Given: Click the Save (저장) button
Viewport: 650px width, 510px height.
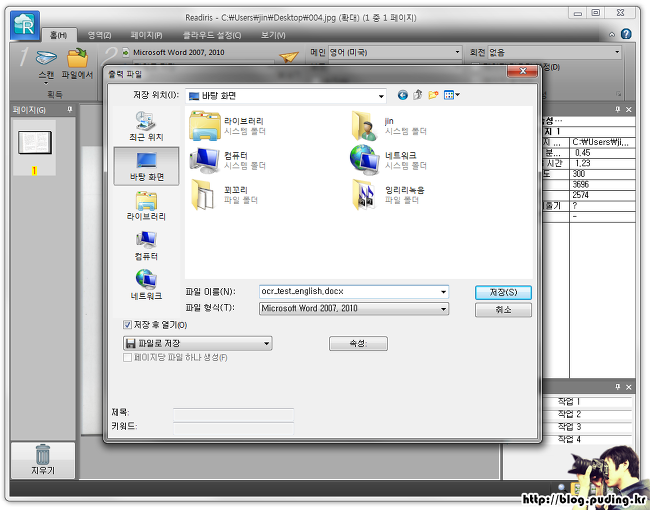Looking at the screenshot, I should click(x=503, y=292).
